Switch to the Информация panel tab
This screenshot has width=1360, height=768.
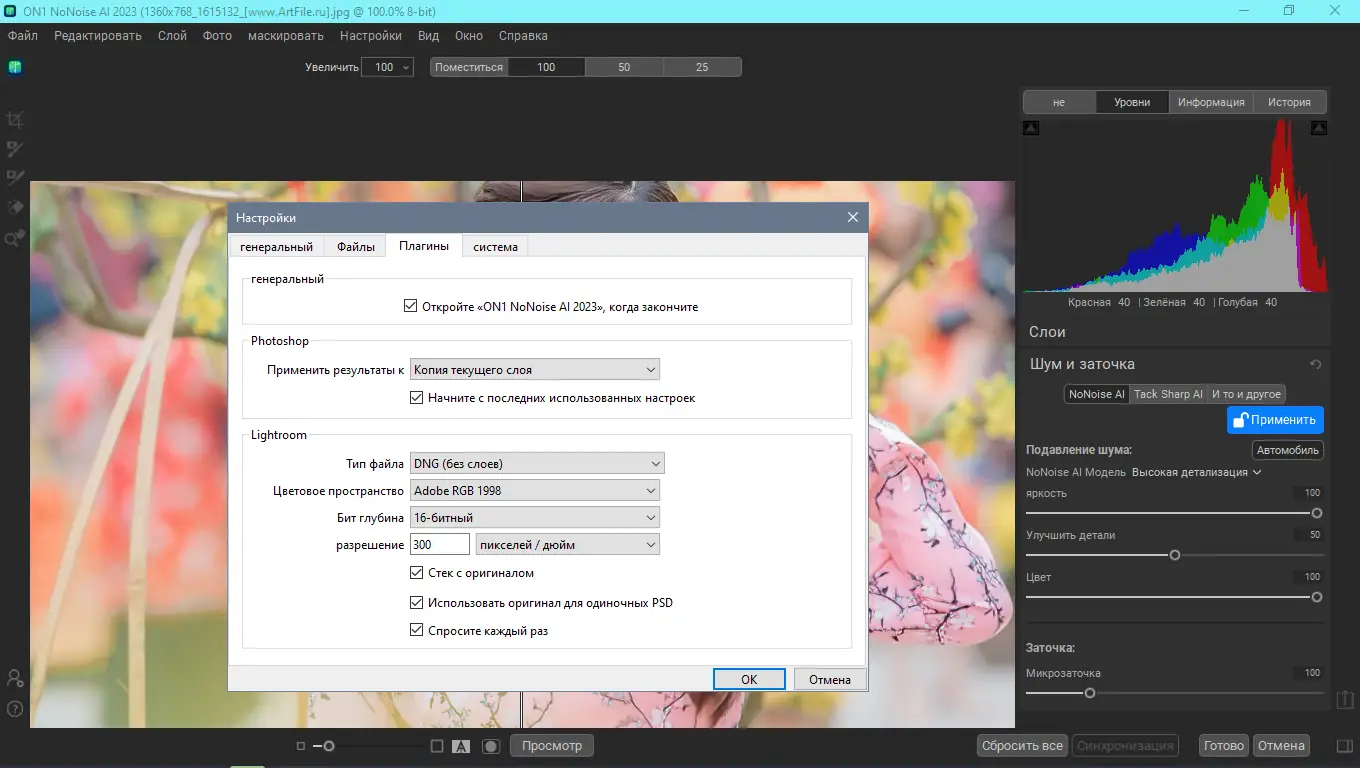(1211, 102)
